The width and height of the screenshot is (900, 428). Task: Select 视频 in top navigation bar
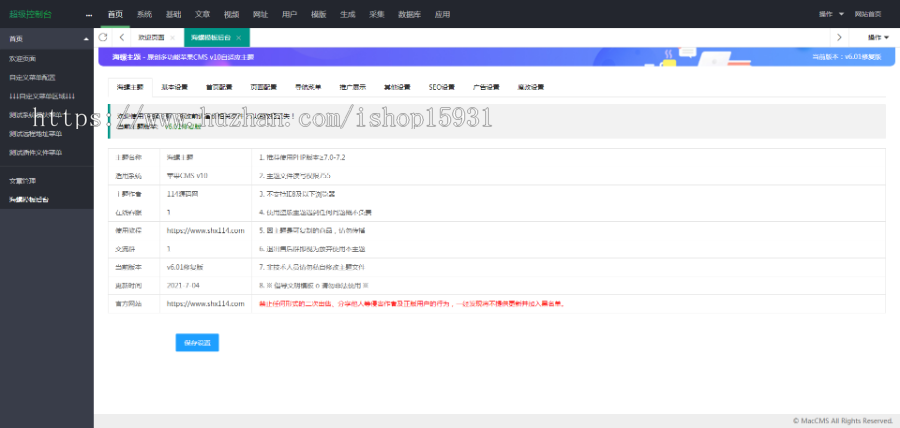pyautogui.click(x=231, y=15)
